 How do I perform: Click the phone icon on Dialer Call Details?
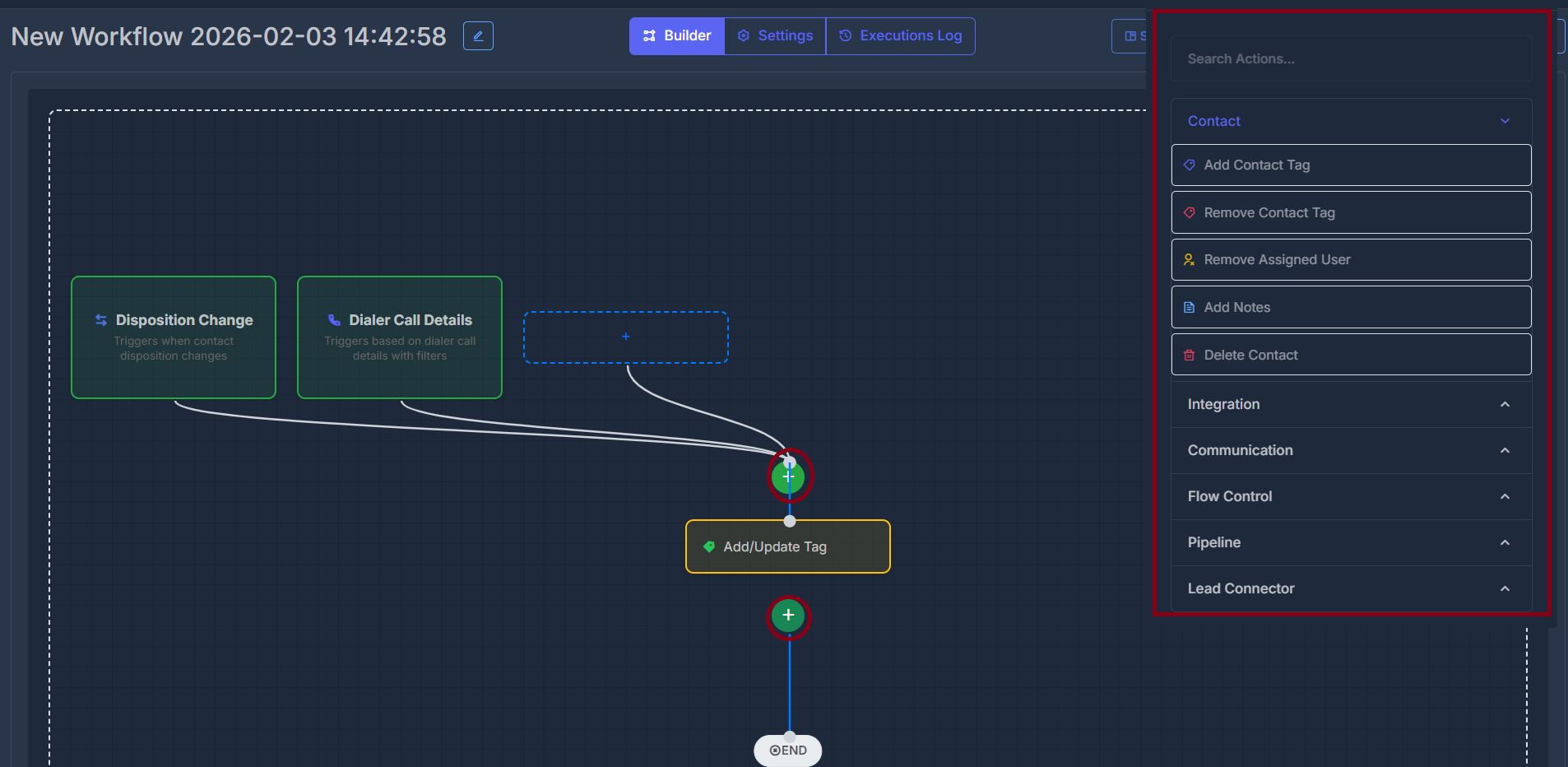(333, 319)
